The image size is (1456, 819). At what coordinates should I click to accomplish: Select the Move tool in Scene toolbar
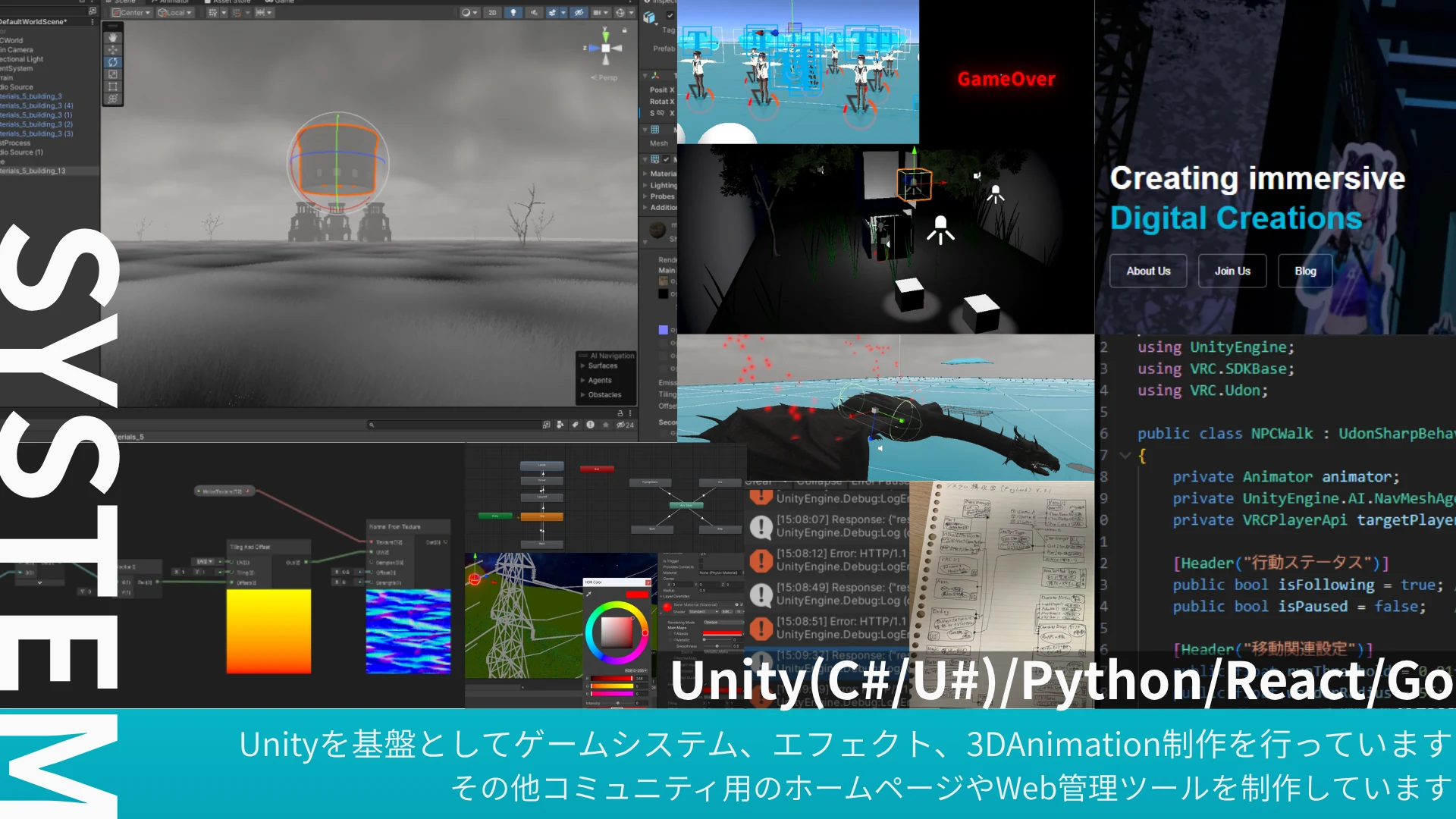pyautogui.click(x=113, y=49)
